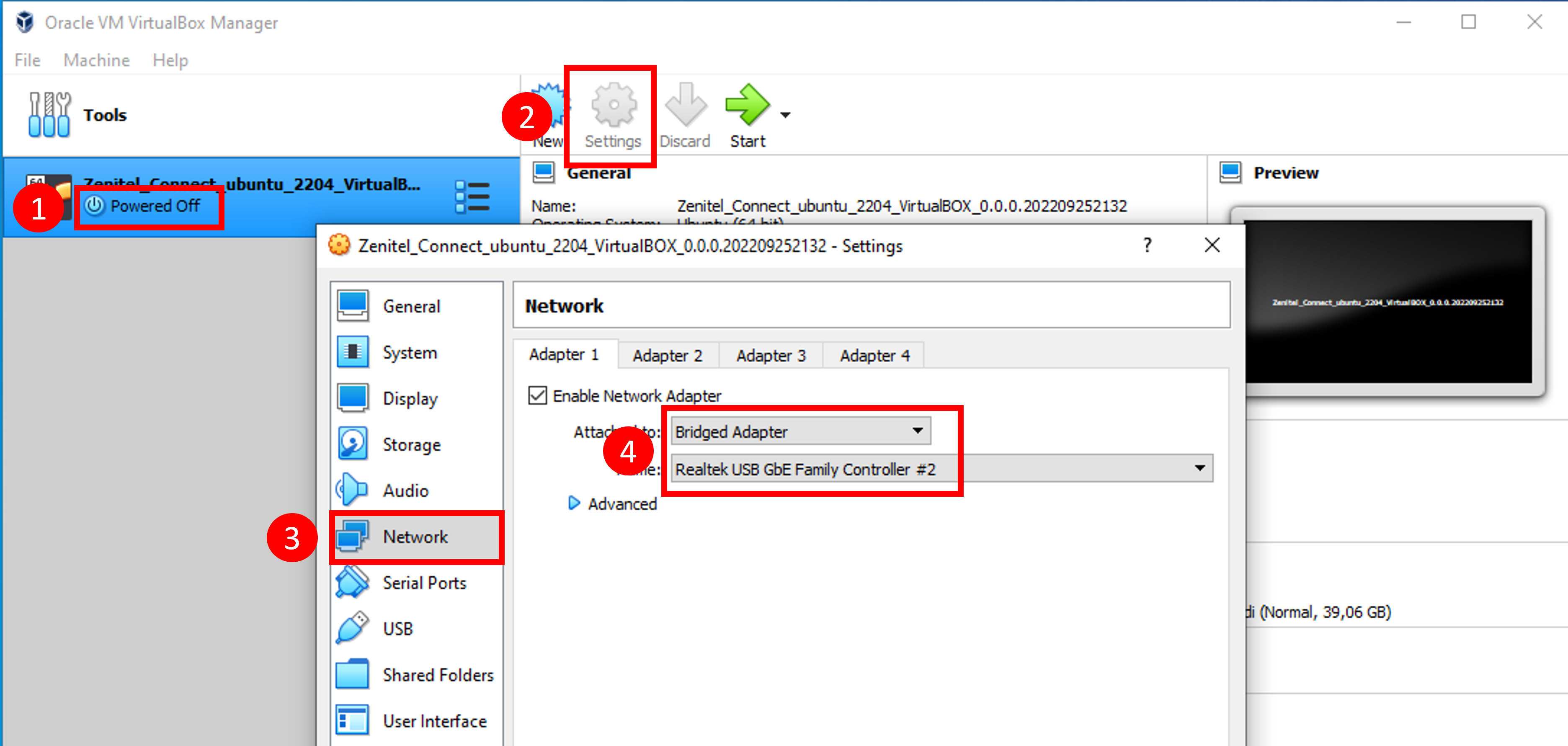Viewport: 1568px width, 746px height.
Task: Open the Start button dropdown arrow
Action: point(785,115)
